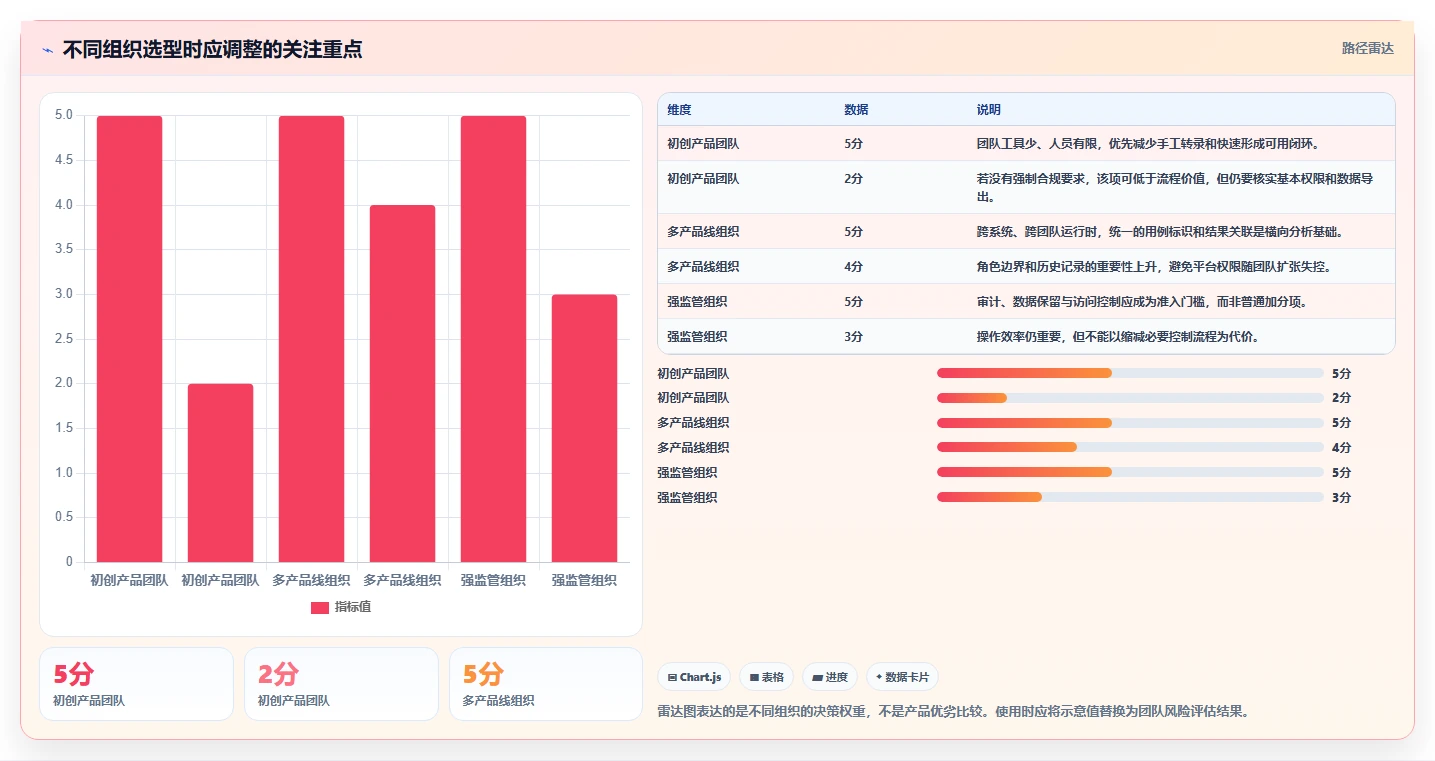
Task: Click the 多产品线组织 progress bar showing 5分
Action: pyautogui.click(x=1130, y=423)
